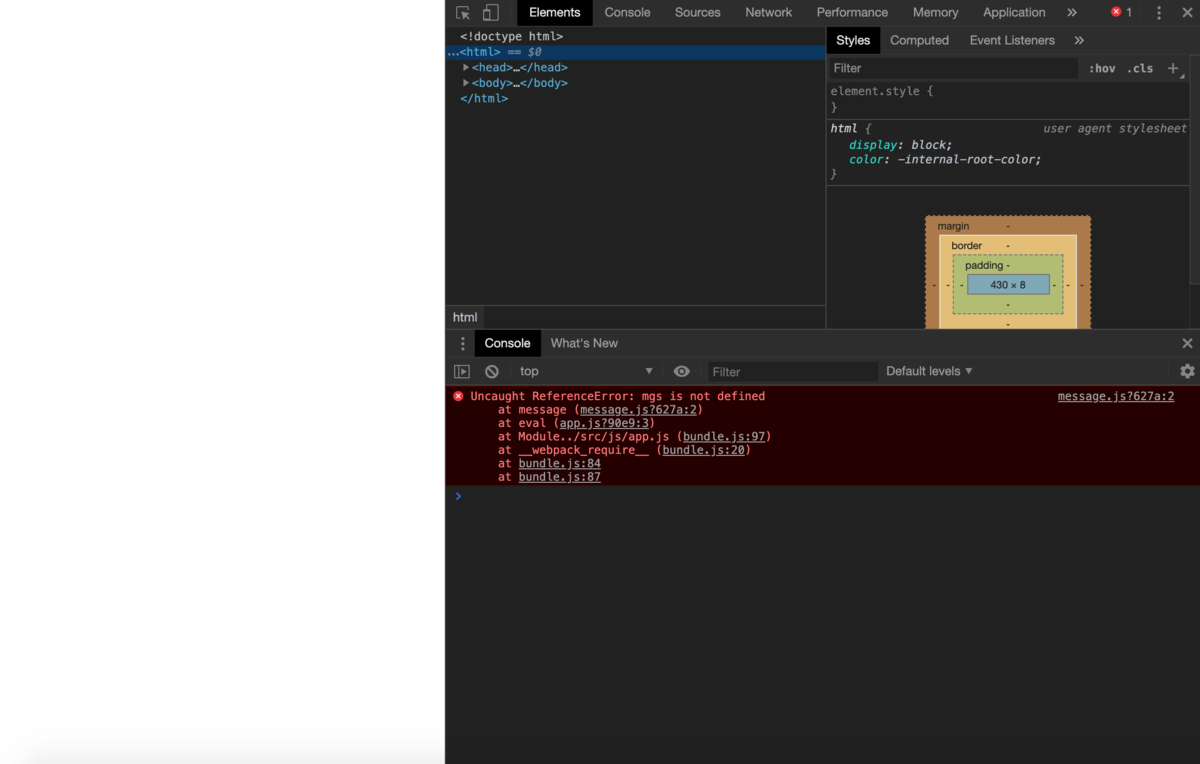Open the Computed styles tab

click(919, 40)
